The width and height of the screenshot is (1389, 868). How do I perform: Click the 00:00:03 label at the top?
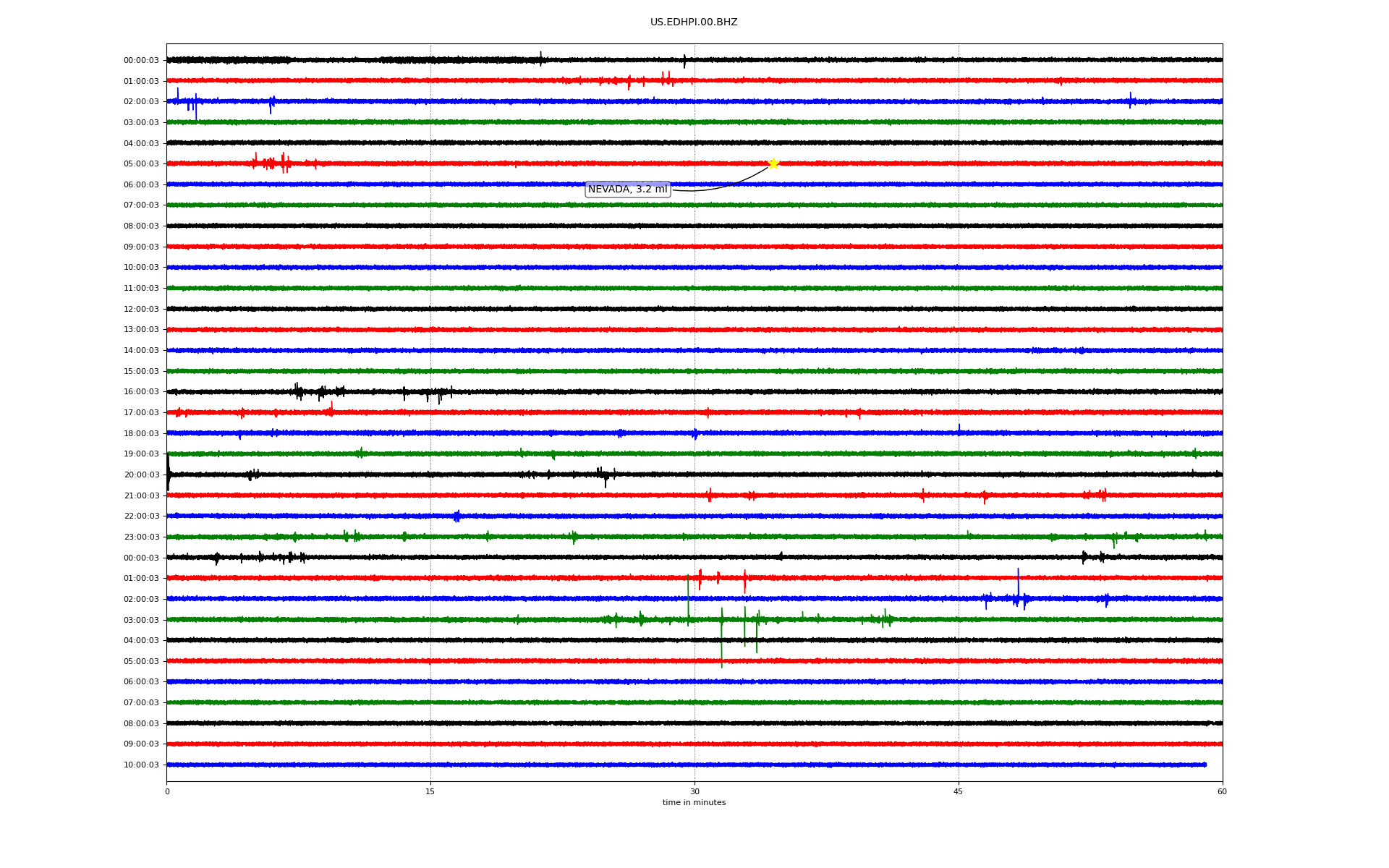(141, 61)
